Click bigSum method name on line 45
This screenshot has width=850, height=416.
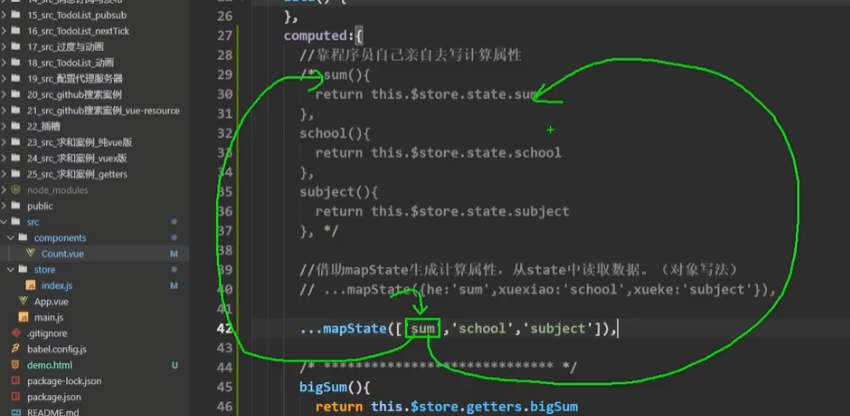tap(323, 387)
